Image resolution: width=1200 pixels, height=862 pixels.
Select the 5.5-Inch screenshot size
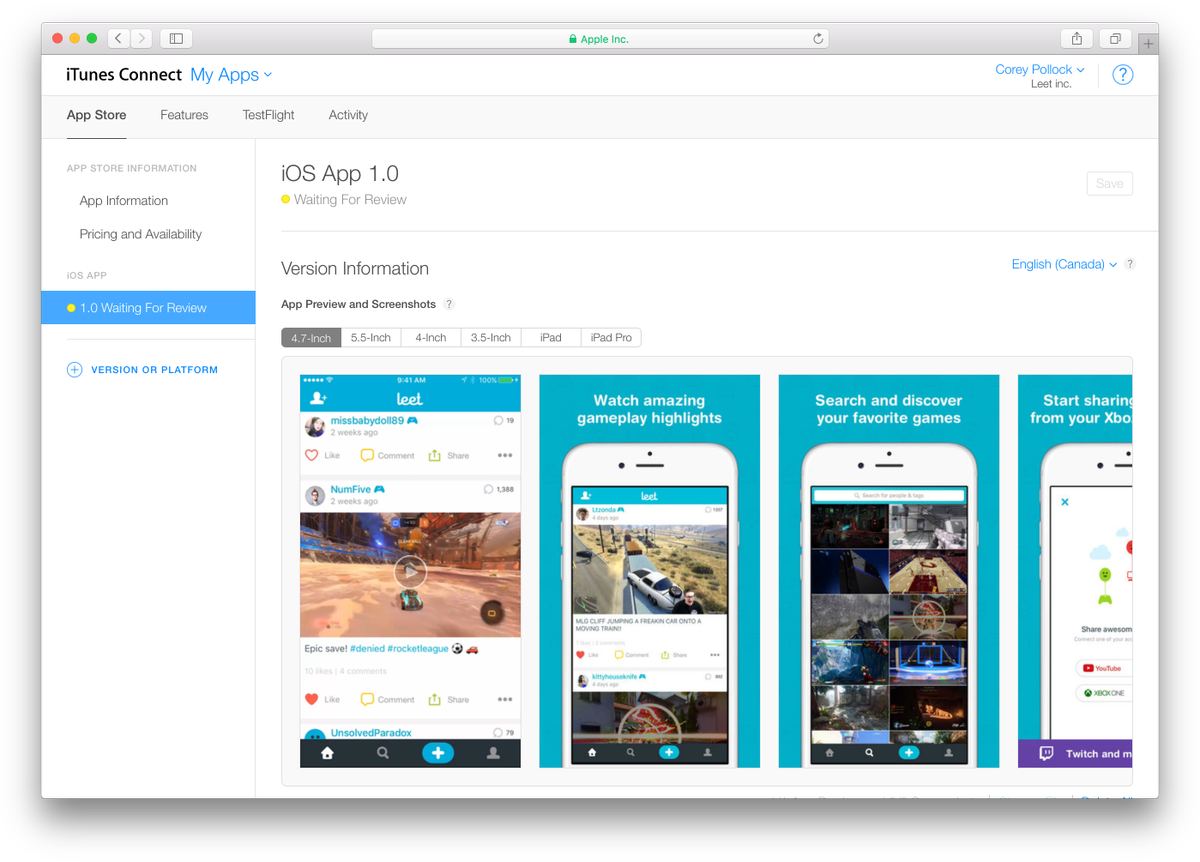[x=371, y=338]
